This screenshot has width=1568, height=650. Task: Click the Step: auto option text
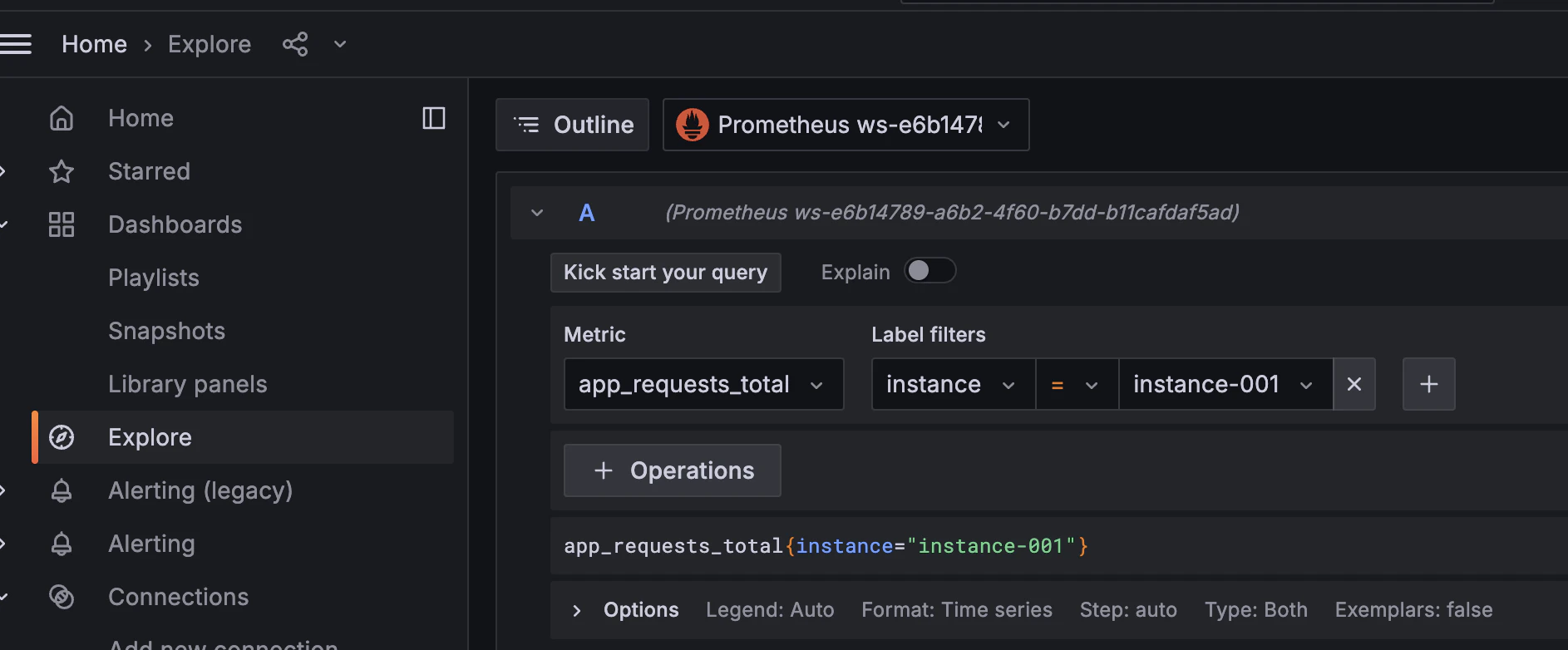pyautogui.click(x=1128, y=610)
